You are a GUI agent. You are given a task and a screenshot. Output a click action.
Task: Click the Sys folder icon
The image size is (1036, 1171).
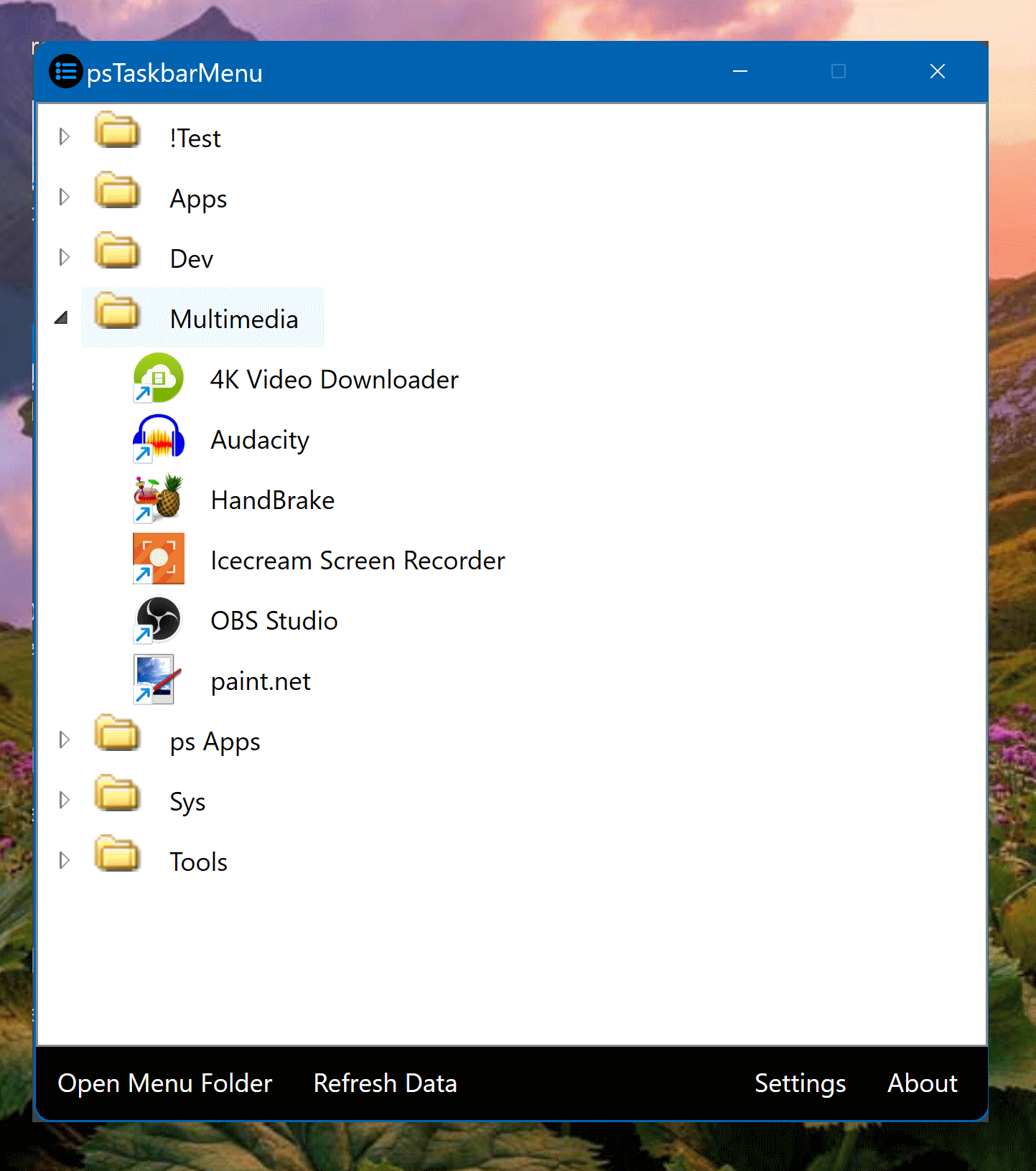point(116,793)
